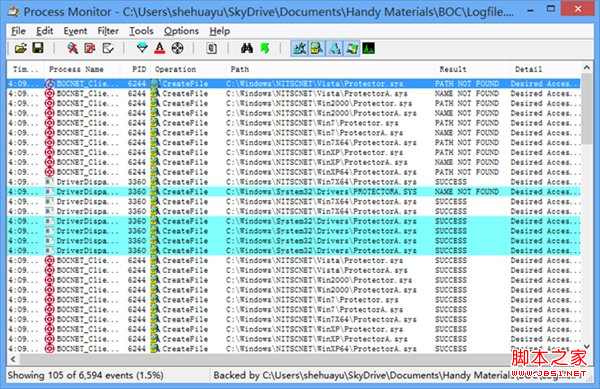Click the Open file toolbar icon
This screenshot has height=389, width=600.
[21, 48]
